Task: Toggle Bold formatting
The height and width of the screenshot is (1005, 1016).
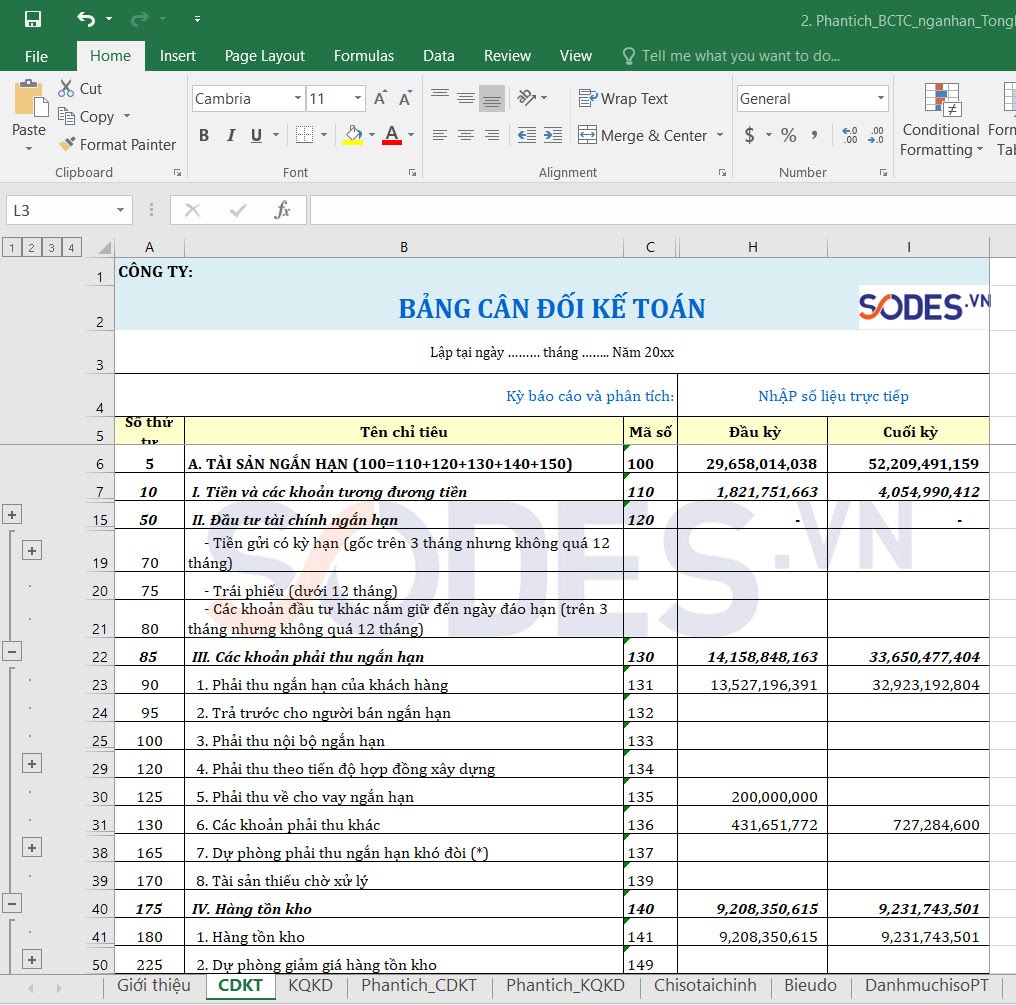Action: point(204,135)
